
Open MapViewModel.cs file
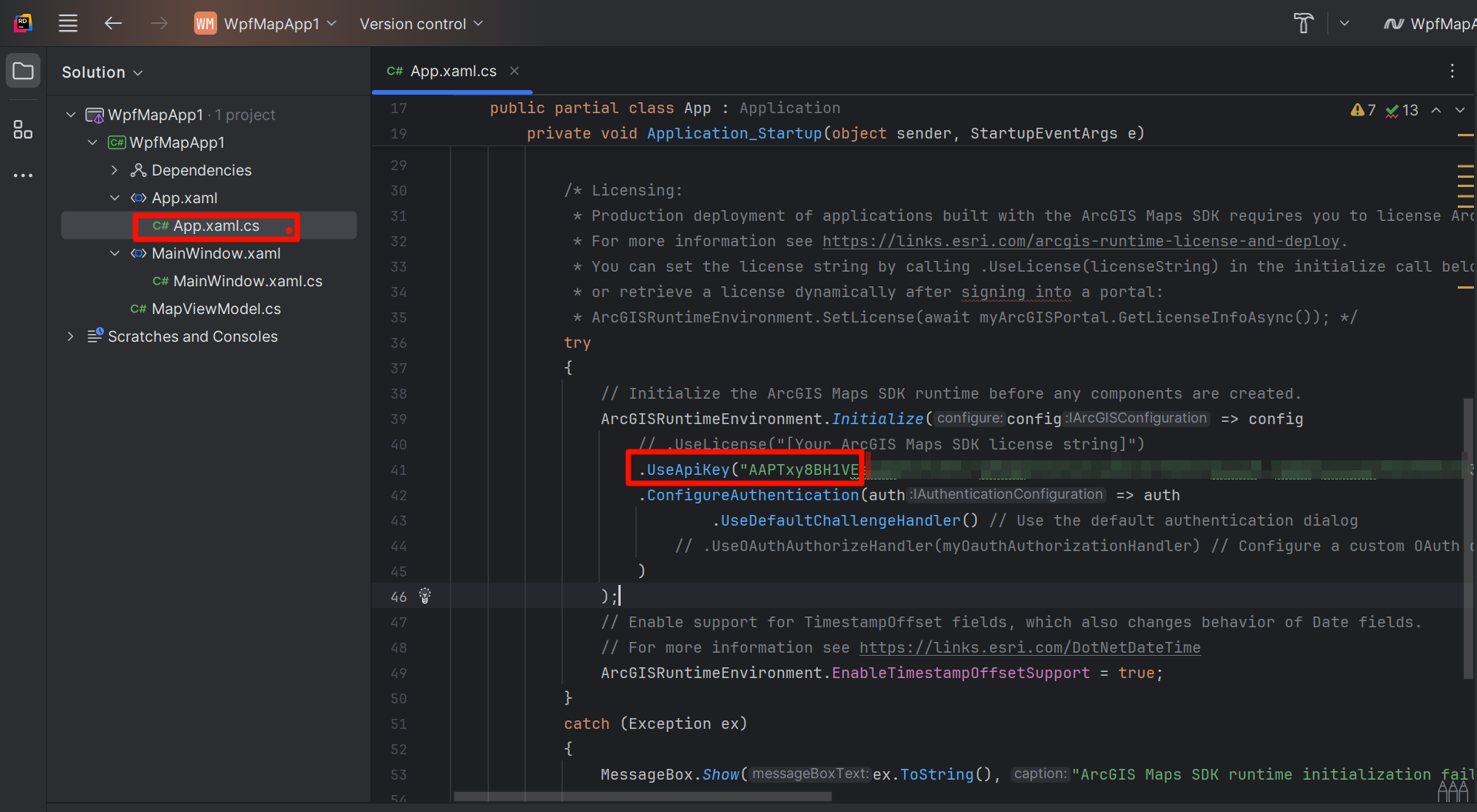point(216,309)
